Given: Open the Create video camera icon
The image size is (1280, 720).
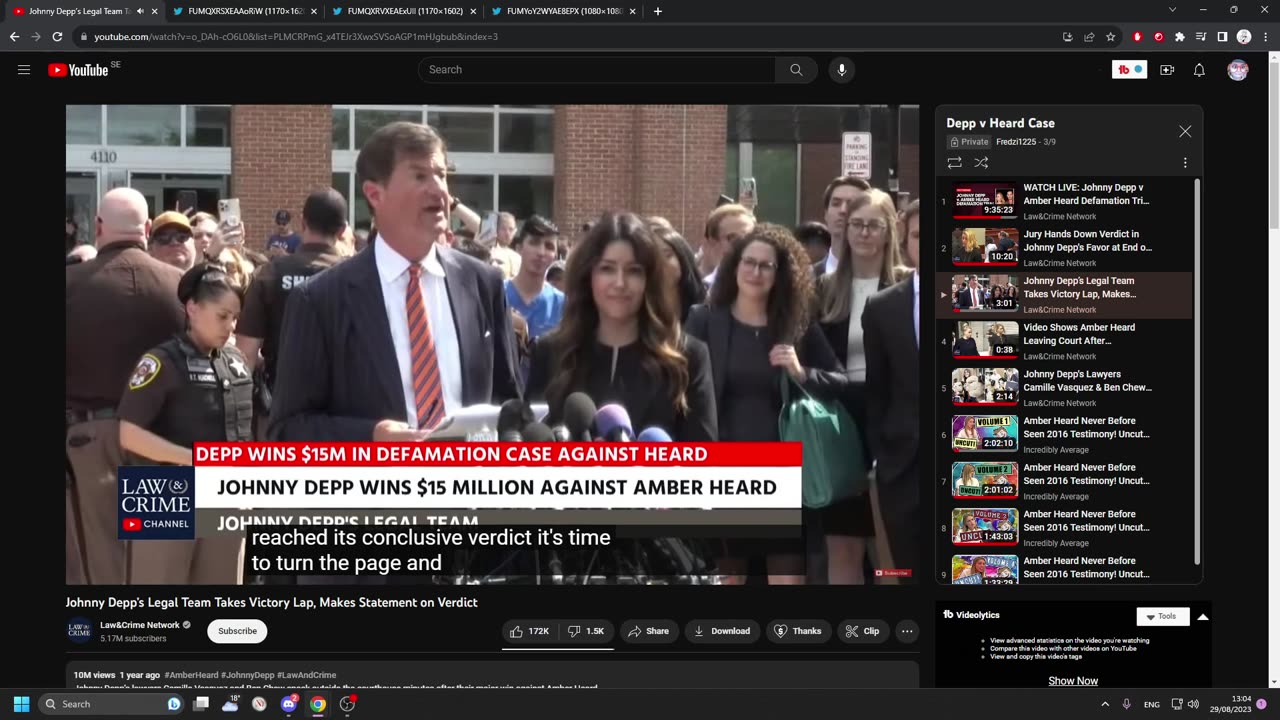Looking at the screenshot, I should (x=1167, y=70).
